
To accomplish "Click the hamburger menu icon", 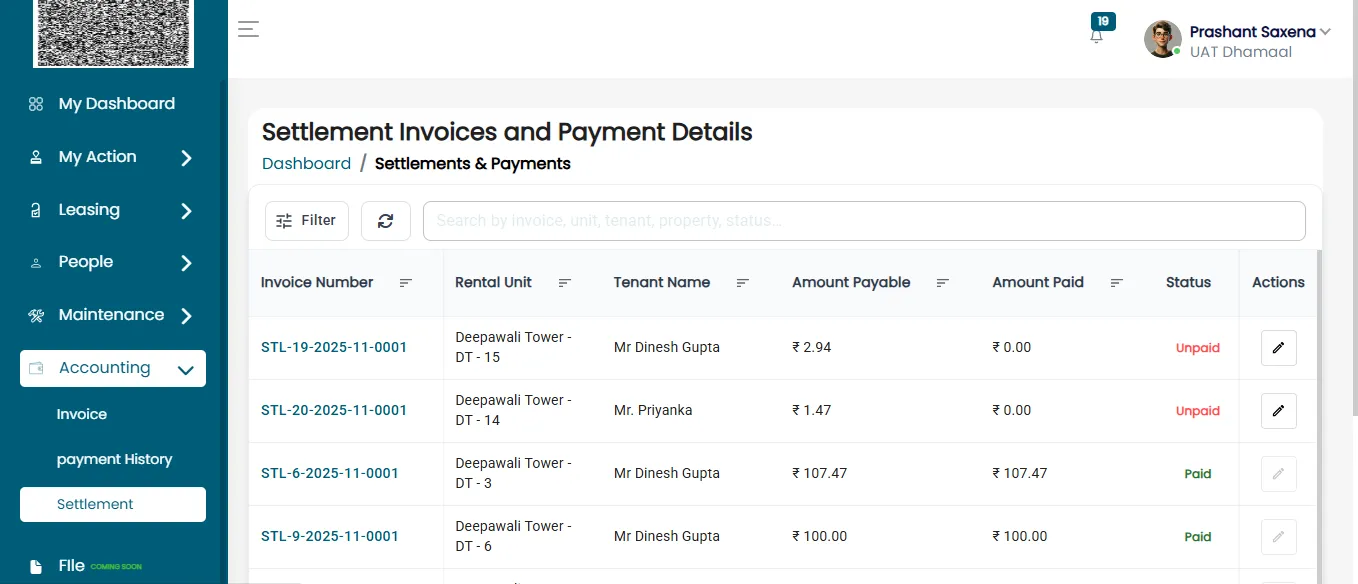I will pos(248,29).
